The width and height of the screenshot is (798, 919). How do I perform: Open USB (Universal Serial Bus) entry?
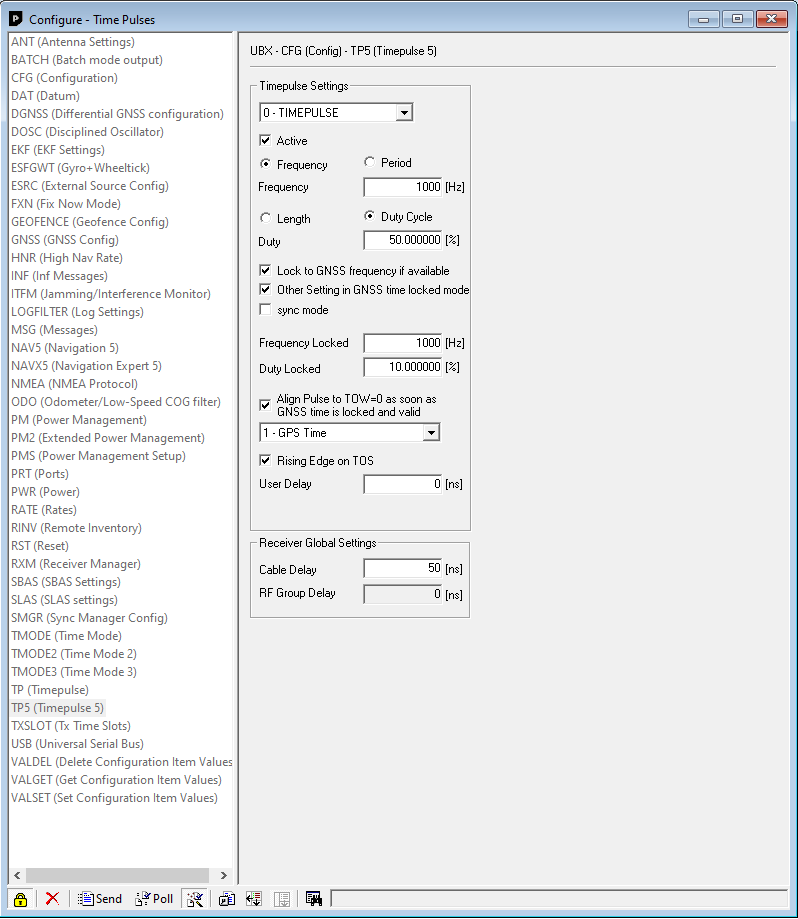[x=77, y=744]
